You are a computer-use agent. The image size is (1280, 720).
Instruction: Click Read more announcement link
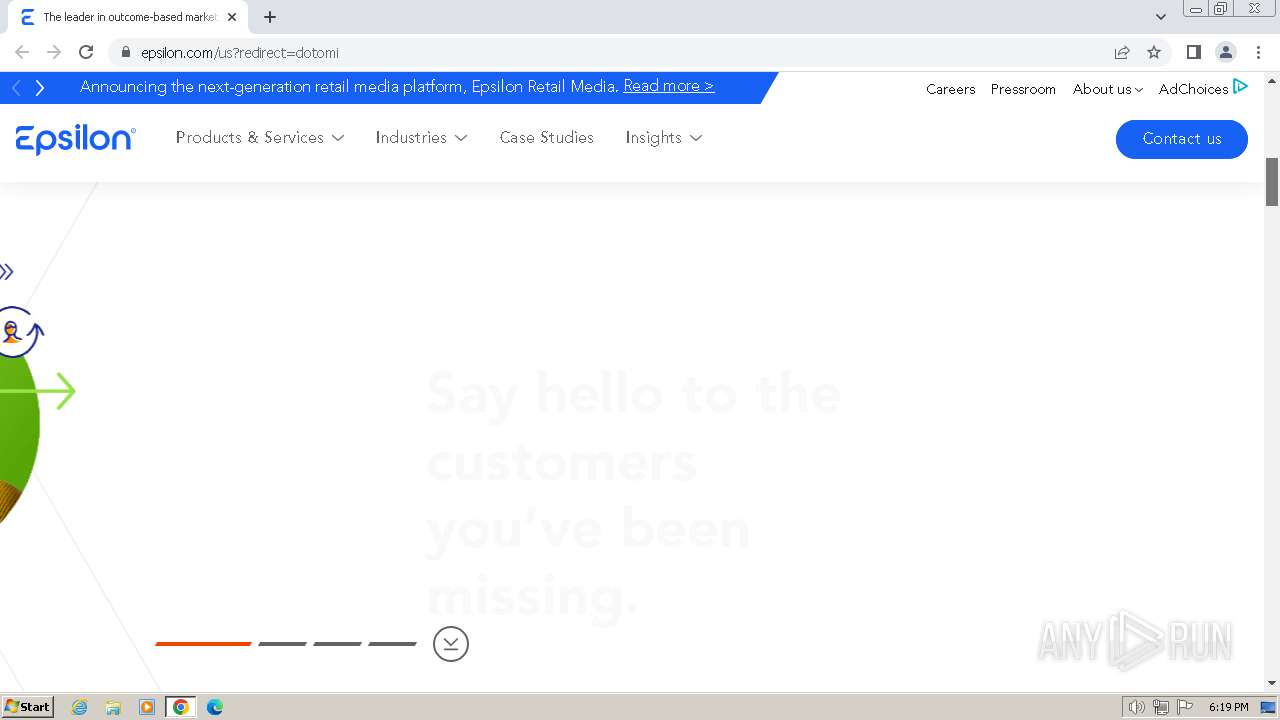[669, 86]
